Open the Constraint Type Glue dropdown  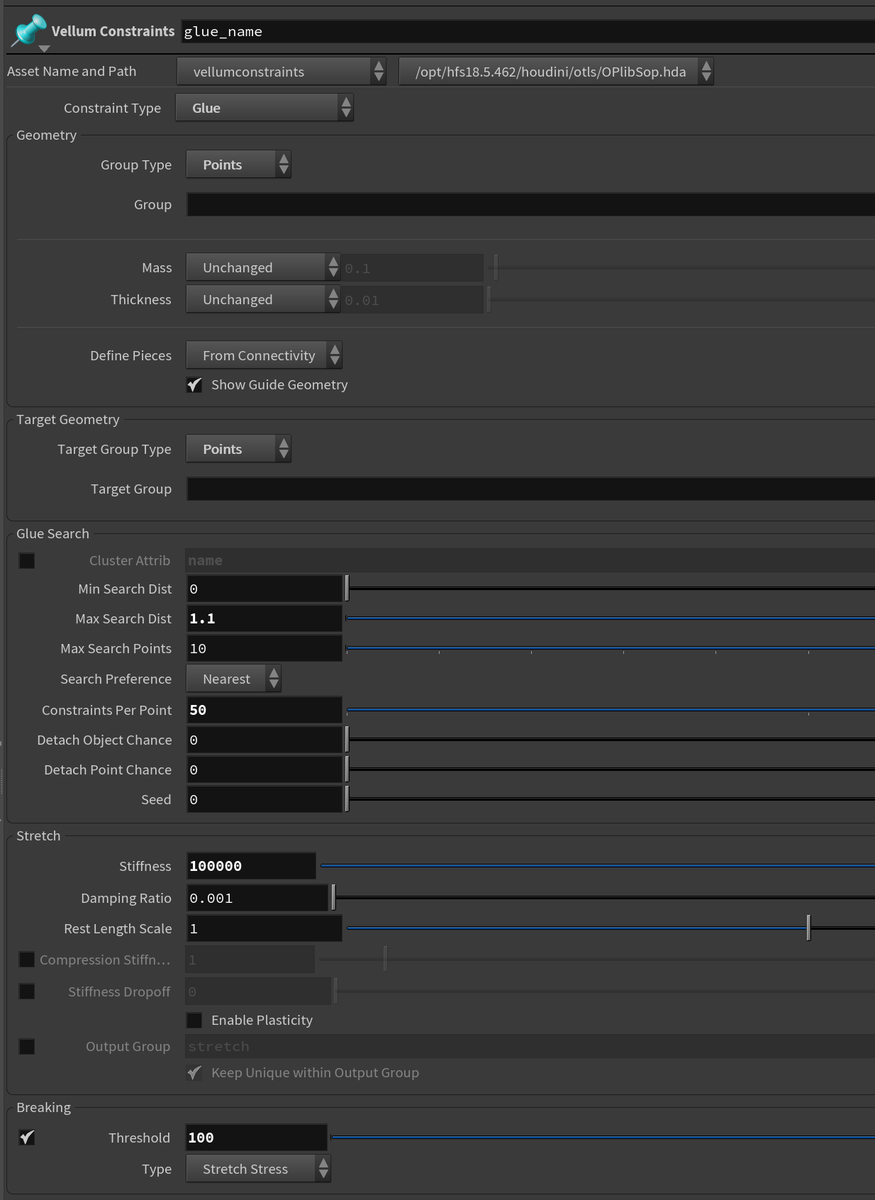pyautogui.click(x=264, y=108)
